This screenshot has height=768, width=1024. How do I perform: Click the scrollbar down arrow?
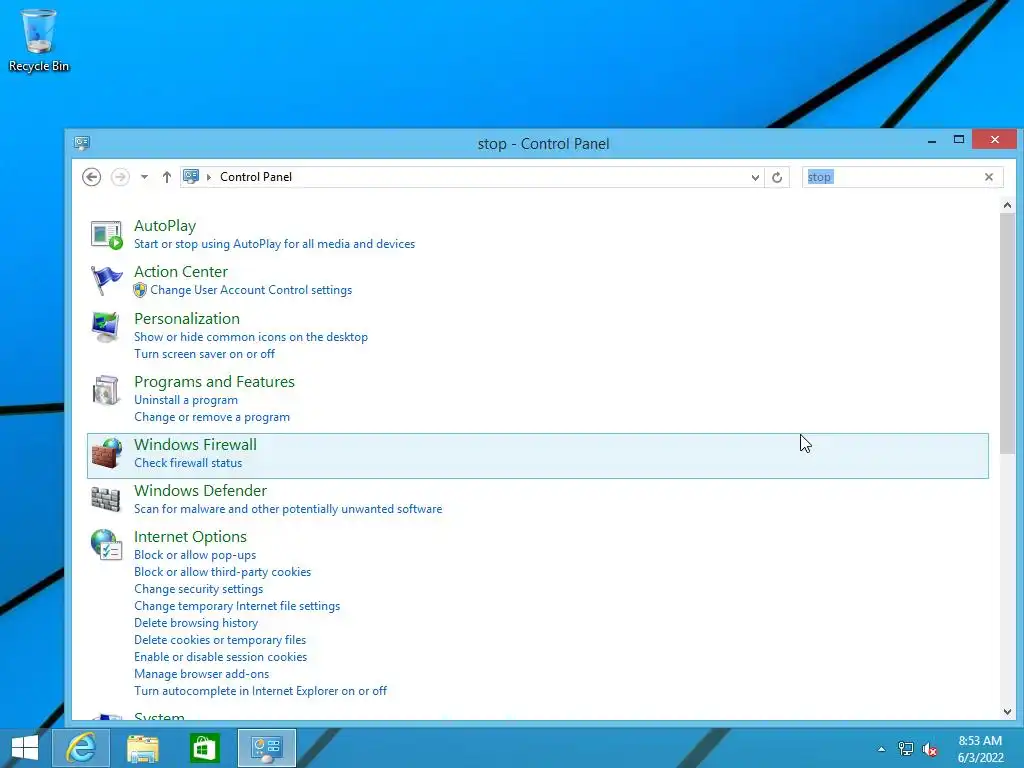click(1007, 712)
